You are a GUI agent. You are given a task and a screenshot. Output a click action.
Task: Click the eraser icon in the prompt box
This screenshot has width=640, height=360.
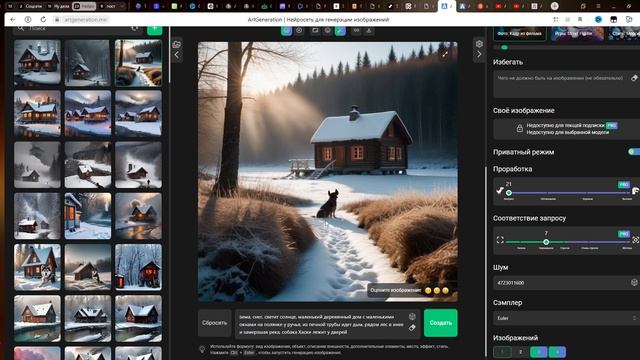point(412,327)
